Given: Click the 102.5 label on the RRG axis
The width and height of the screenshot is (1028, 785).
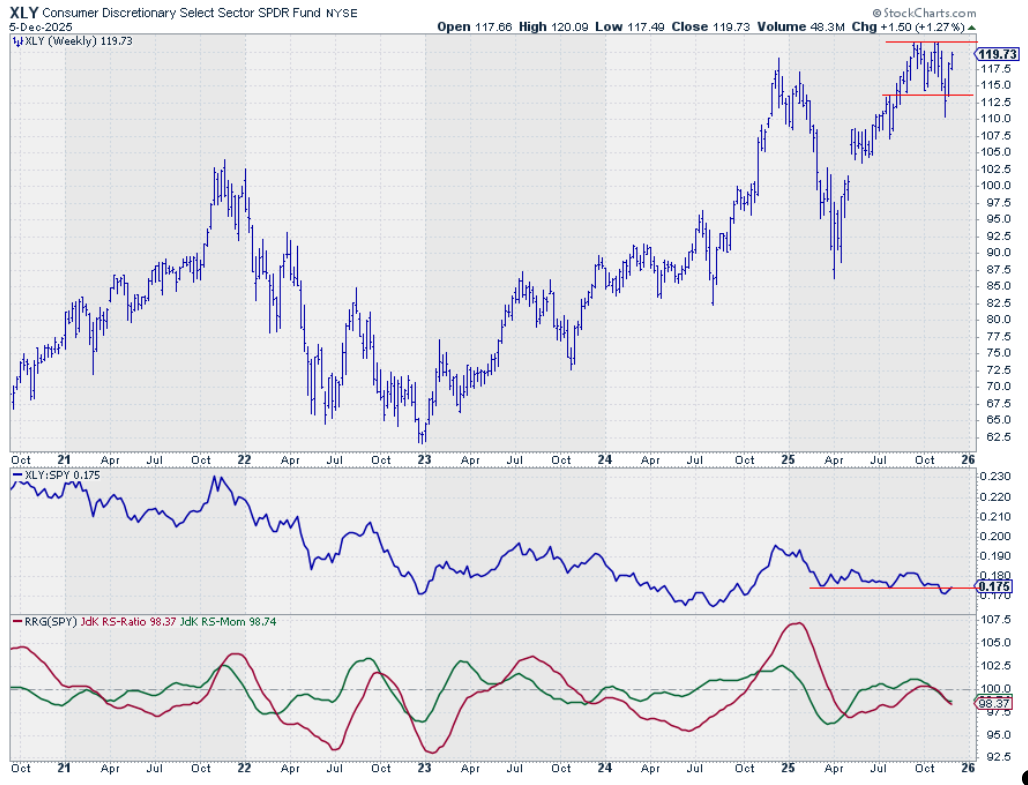Looking at the screenshot, I should tap(995, 665).
